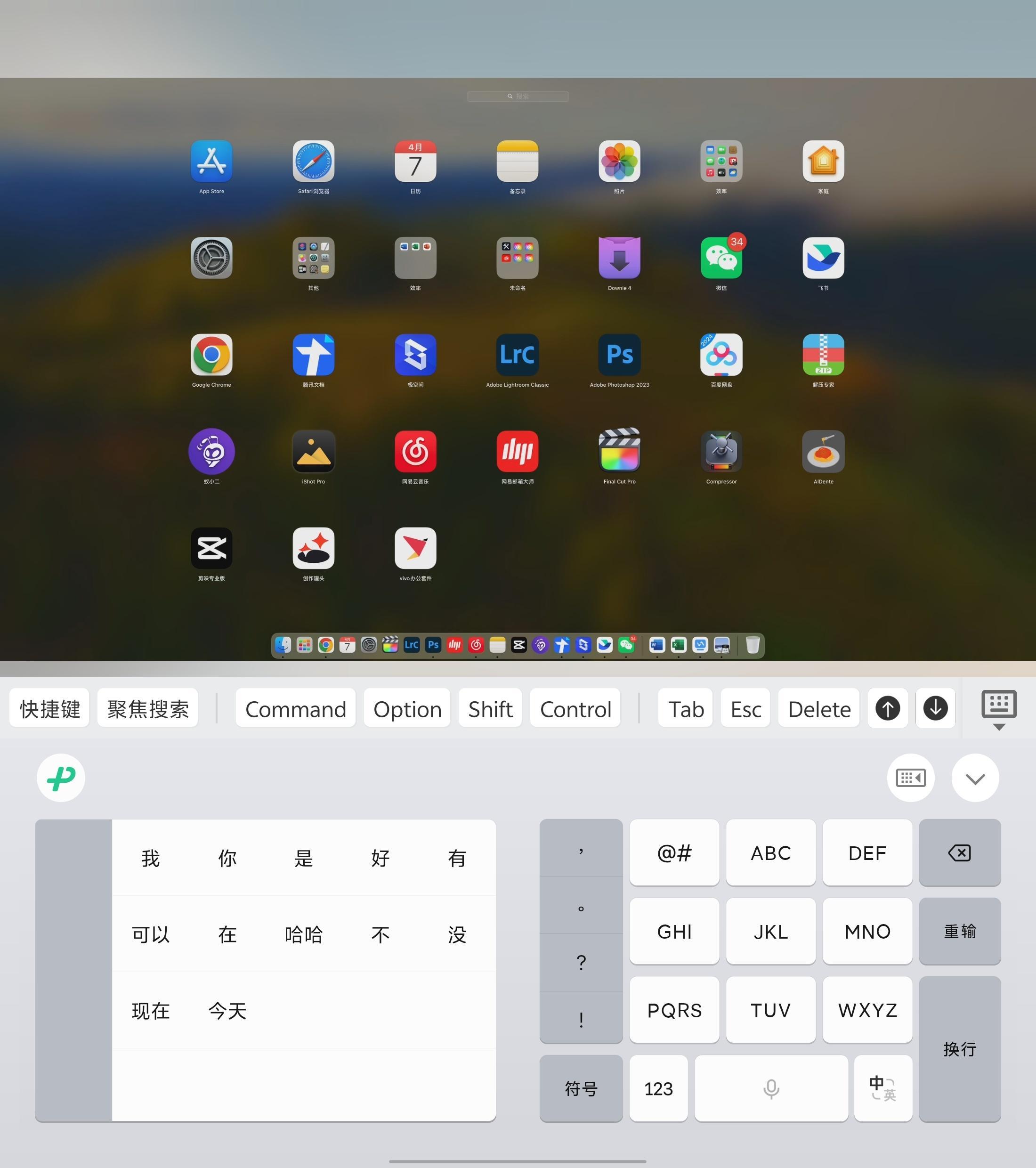Tap the microphone space bar
The width and height of the screenshot is (1036, 1168).
771,1088
